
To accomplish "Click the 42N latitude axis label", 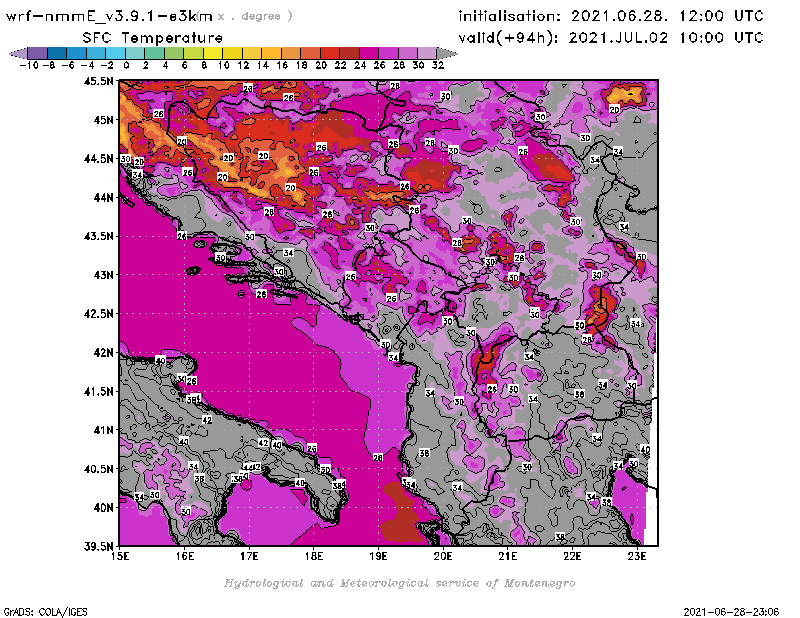I will click(x=103, y=353).
